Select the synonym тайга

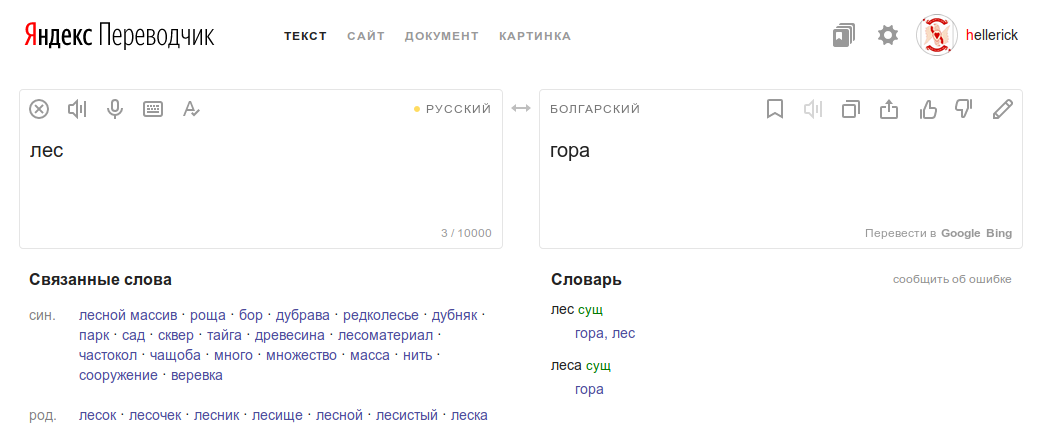224,335
